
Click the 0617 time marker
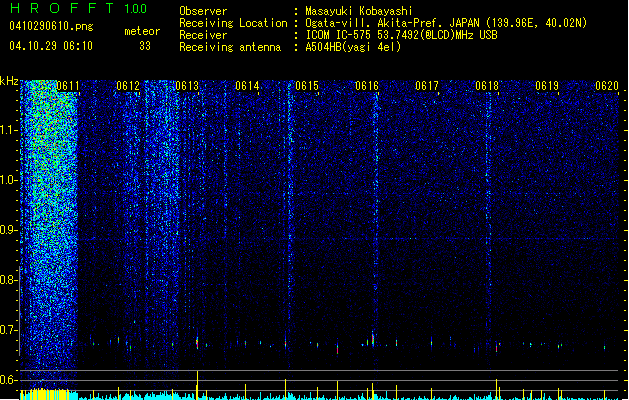tap(427, 86)
